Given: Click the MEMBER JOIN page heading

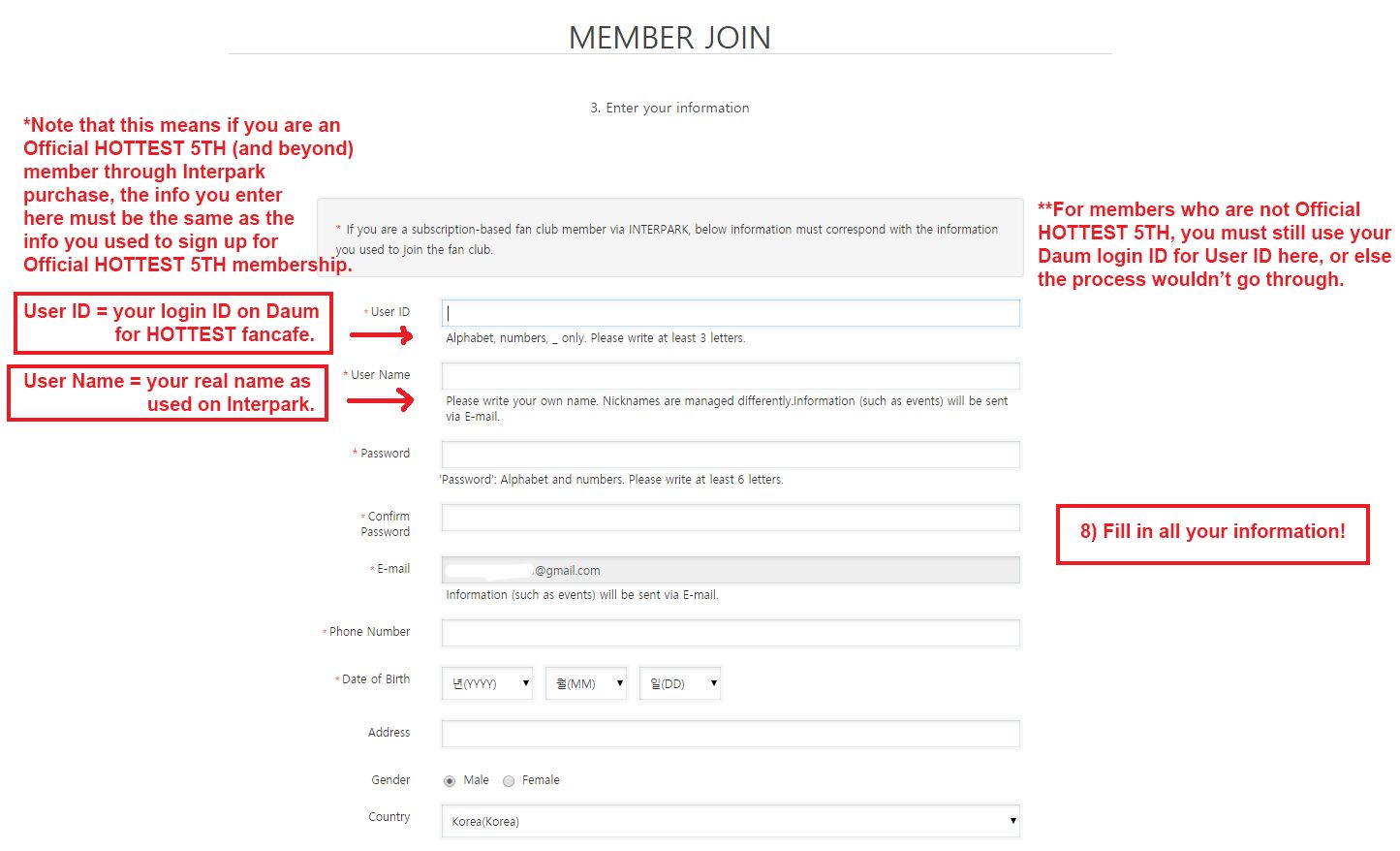Looking at the screenshot, I should tap(669, 38).
